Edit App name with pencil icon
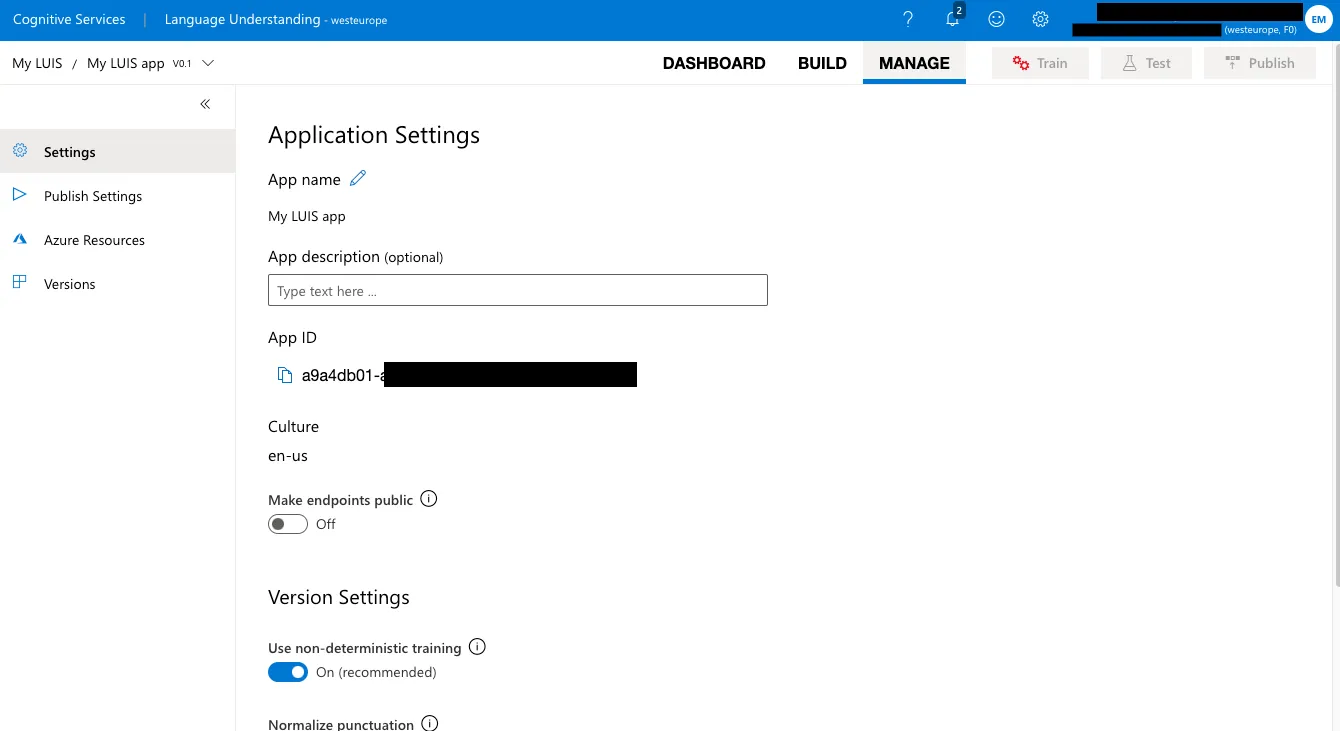The height and width of the screenshot is (731, 1340). (x=358, y=179)
